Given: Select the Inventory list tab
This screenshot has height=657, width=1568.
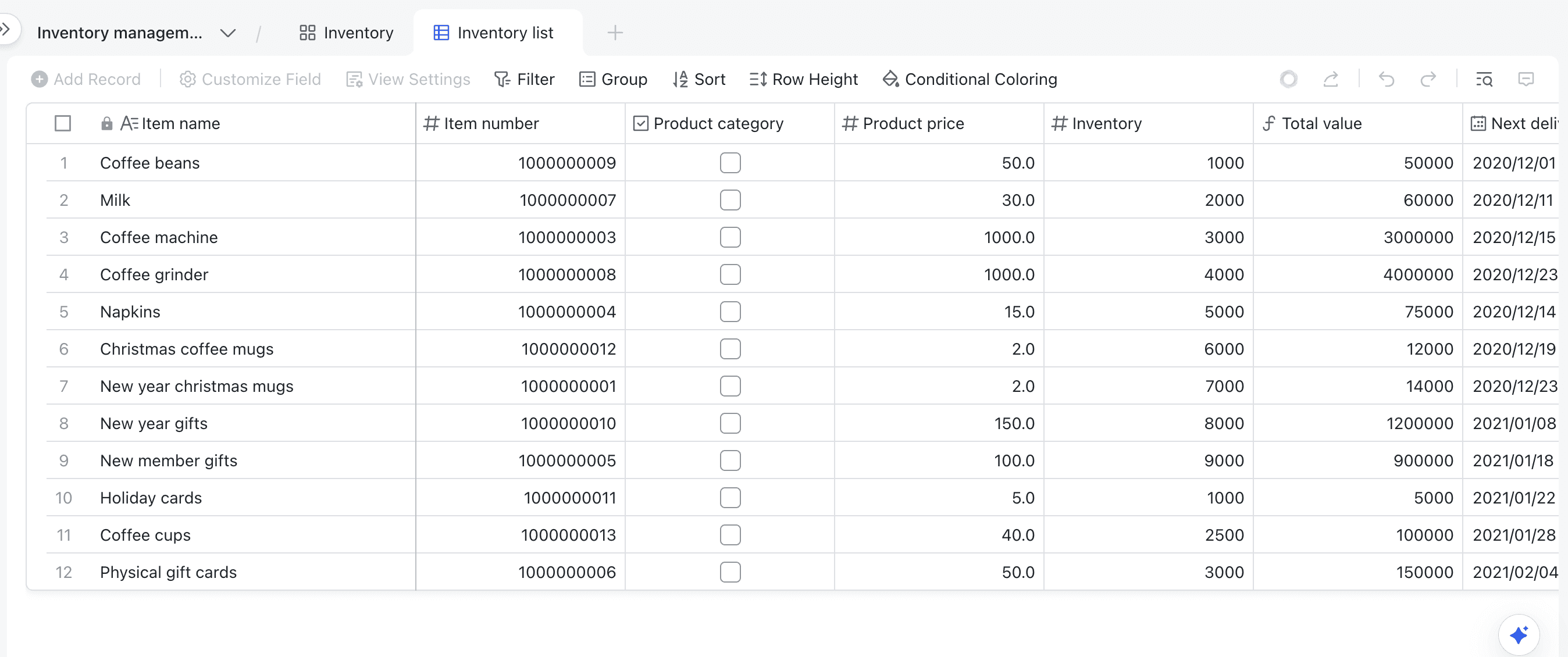Looking at the screenshot, I should click(x=494, y=33).
